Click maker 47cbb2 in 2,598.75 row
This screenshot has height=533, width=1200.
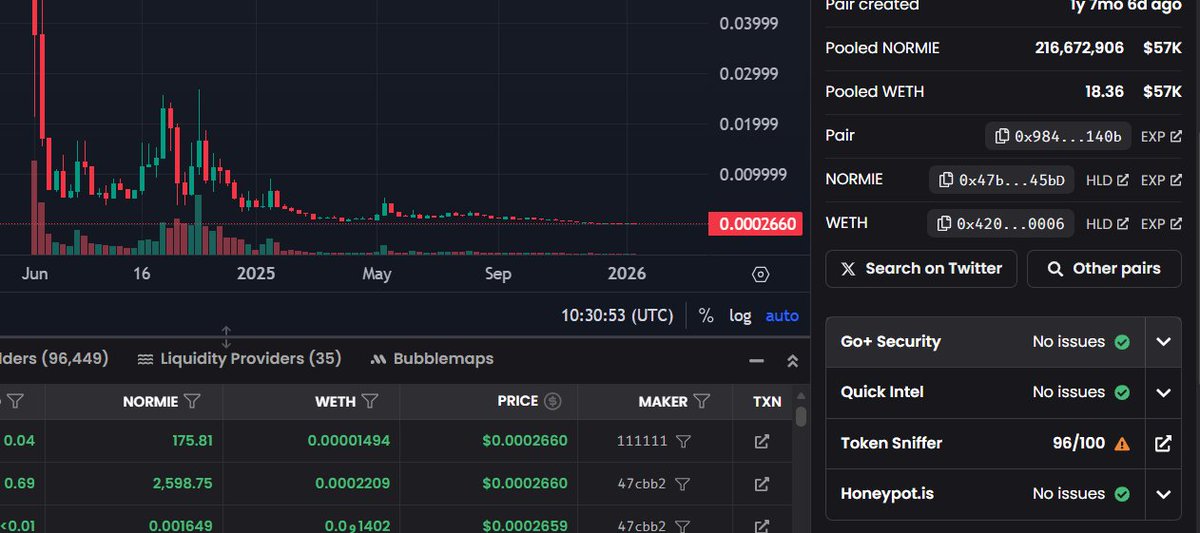[643, 484]
